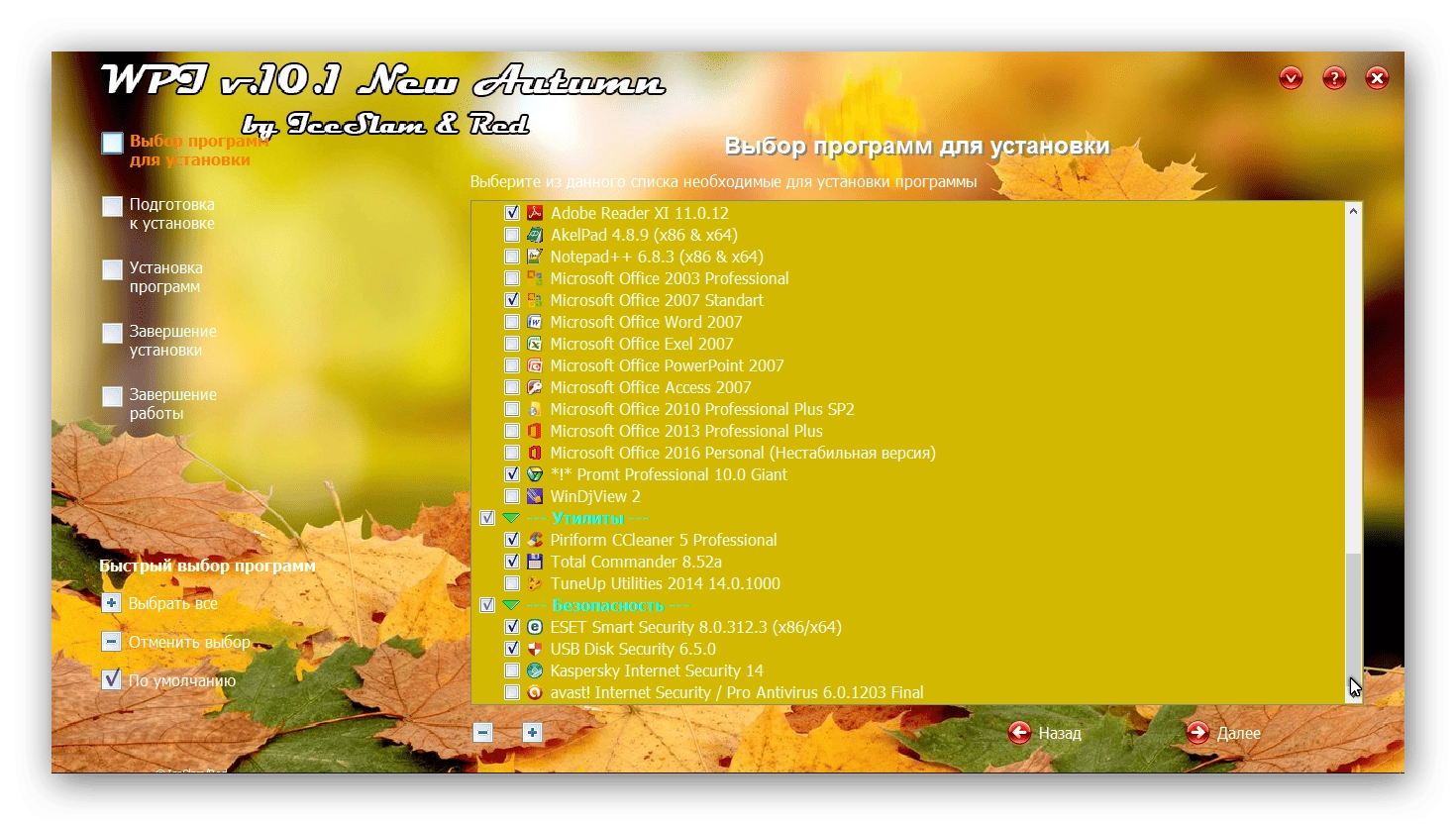Click the avast! Internet Security icon
Screen dimensions: 1456x825
coord(535,692)
